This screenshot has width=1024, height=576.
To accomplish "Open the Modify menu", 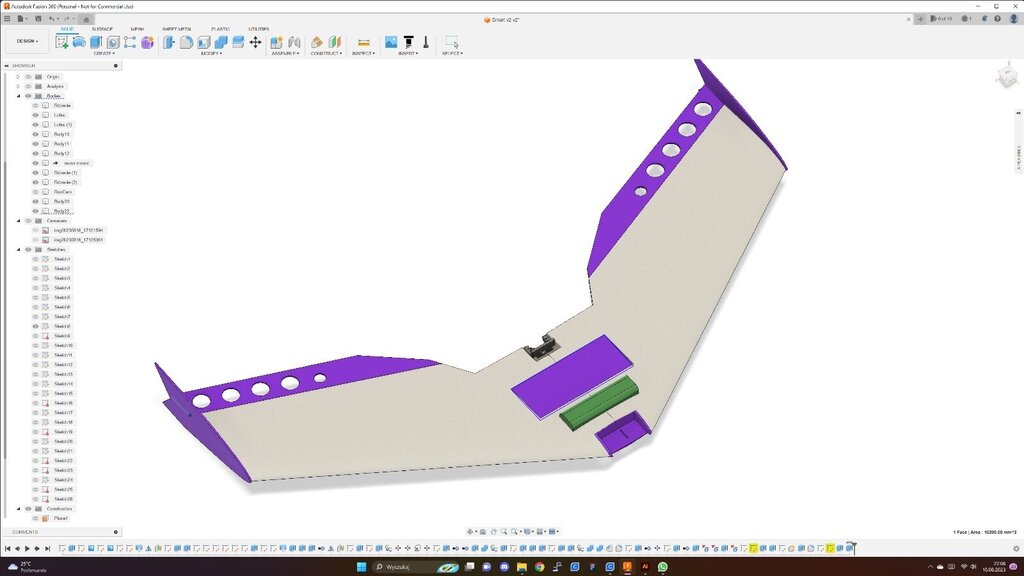I will pyautogui.click(x=210, y=53).
